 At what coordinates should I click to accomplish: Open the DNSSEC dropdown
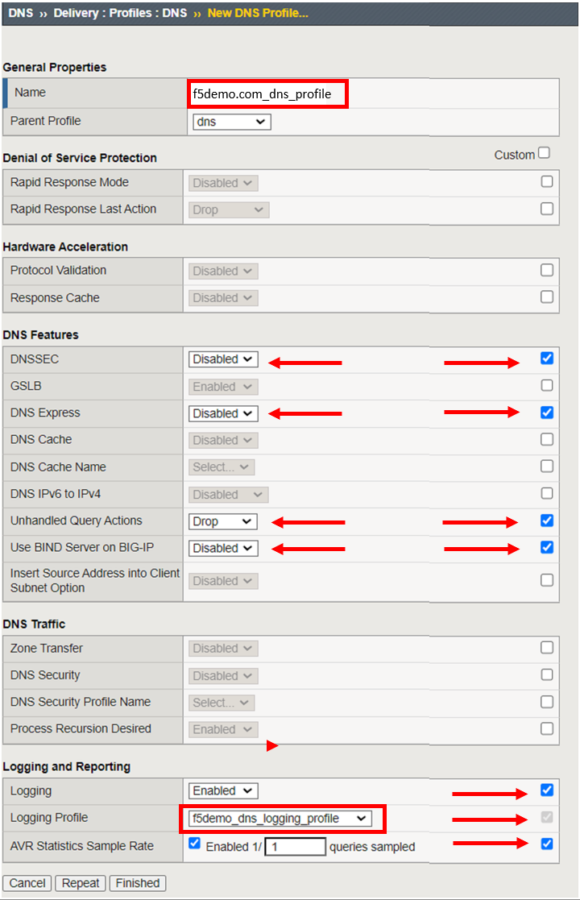222,358
